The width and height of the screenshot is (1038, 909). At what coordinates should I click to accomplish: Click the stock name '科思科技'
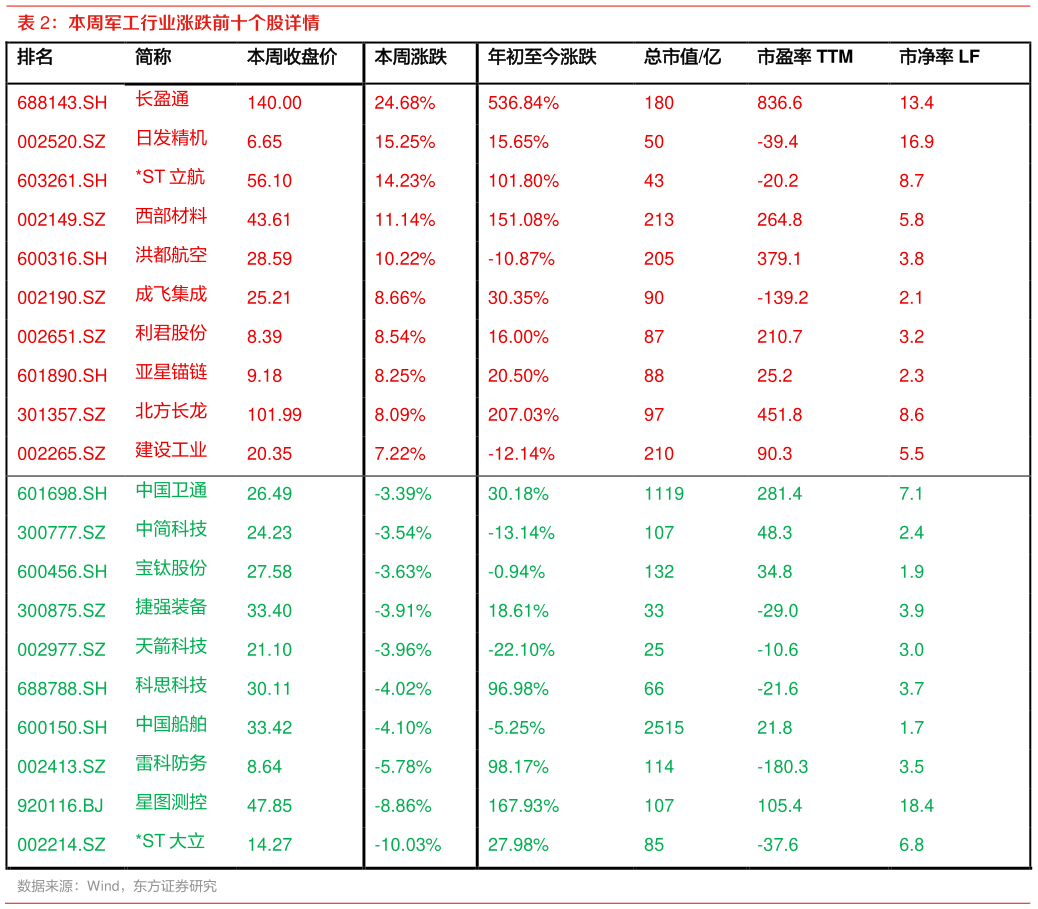[171, 686]
